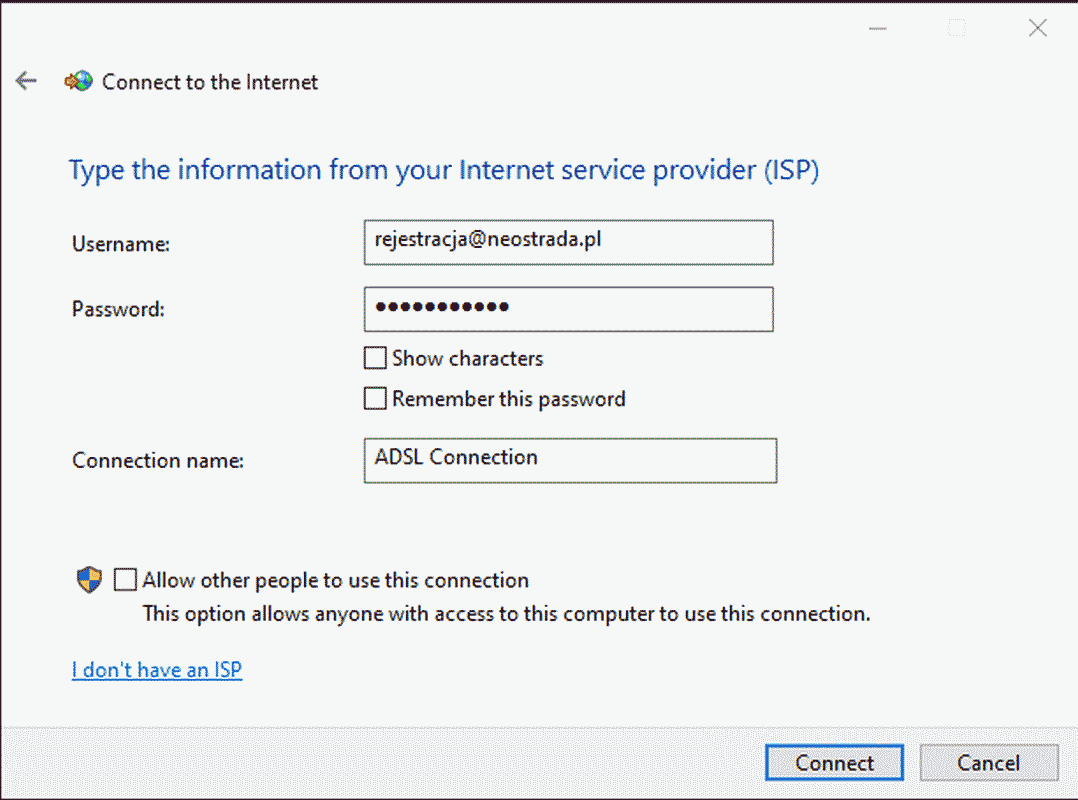Click the Connection name: label

coord(158,460)
